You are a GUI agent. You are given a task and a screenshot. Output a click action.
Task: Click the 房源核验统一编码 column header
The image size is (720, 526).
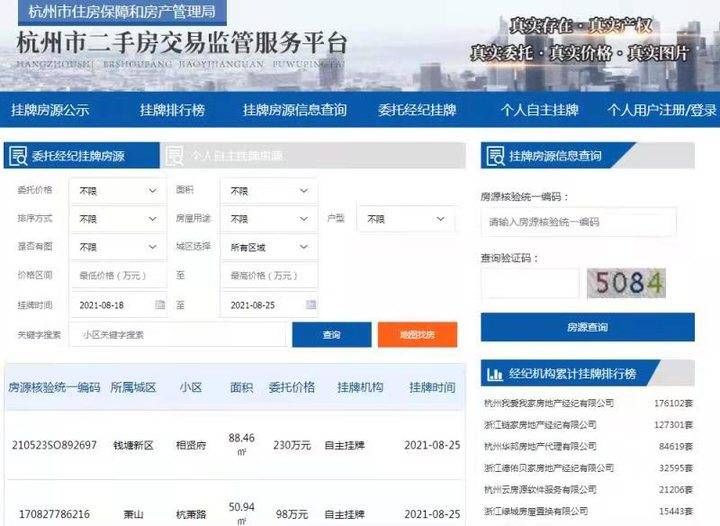tap(54, 388)
